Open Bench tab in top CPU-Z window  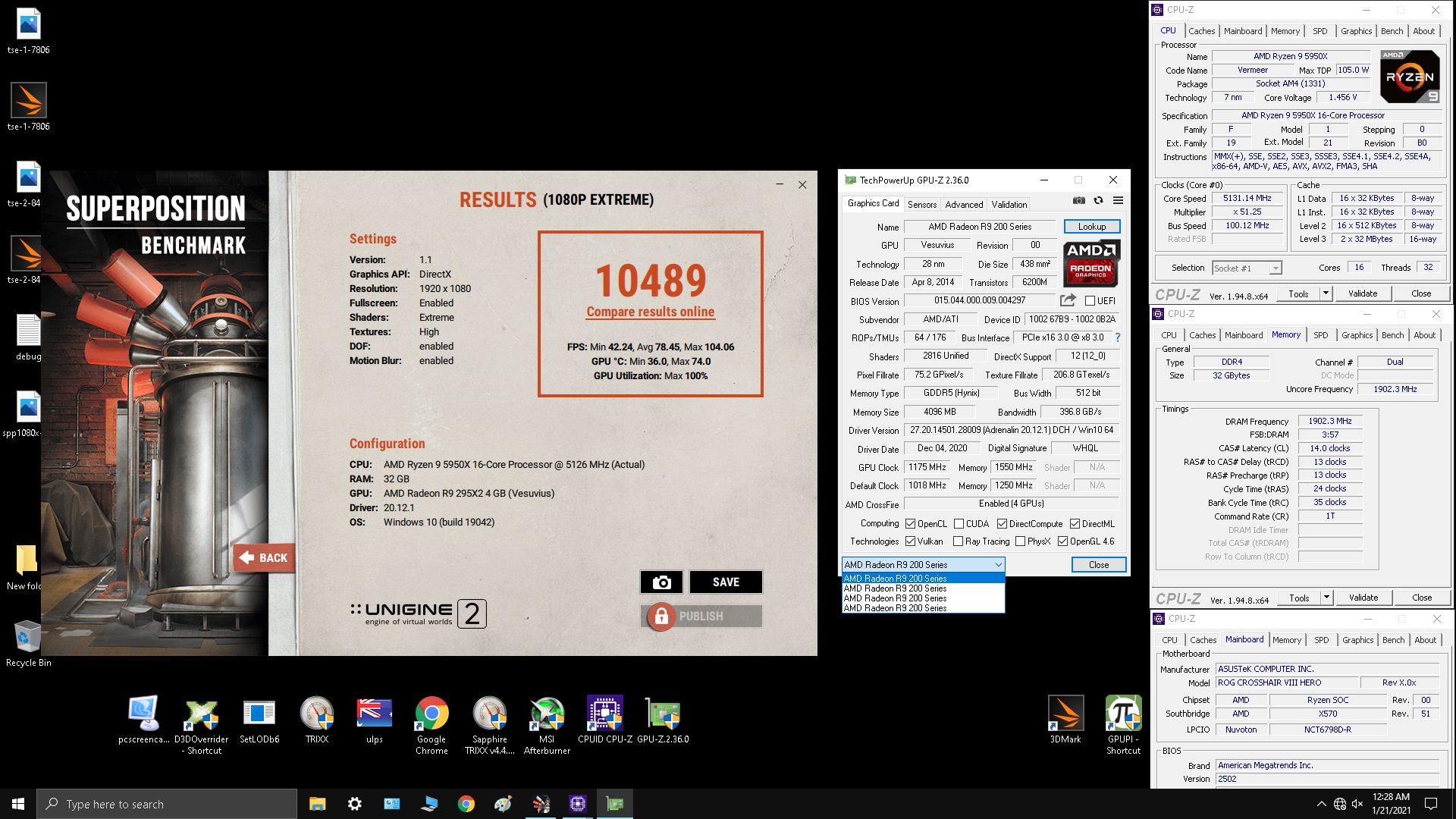[1392, 31]
